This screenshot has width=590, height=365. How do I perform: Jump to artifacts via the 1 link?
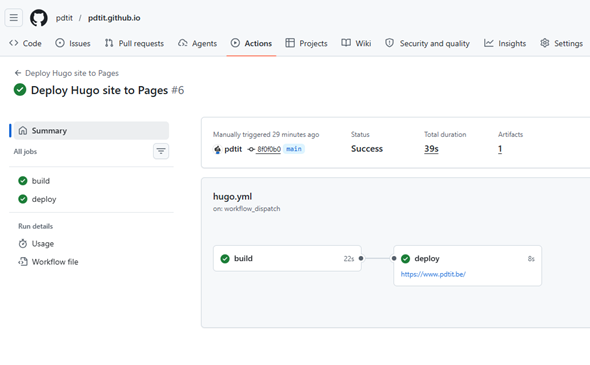pyautogui.click(x=500, y=149)
